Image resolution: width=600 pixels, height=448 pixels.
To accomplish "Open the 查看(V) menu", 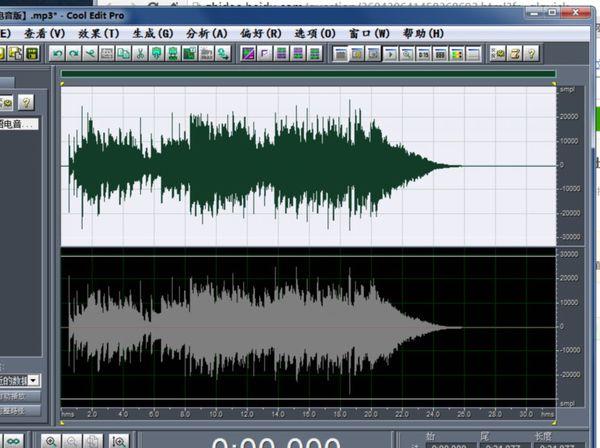I will coord(44,34).
